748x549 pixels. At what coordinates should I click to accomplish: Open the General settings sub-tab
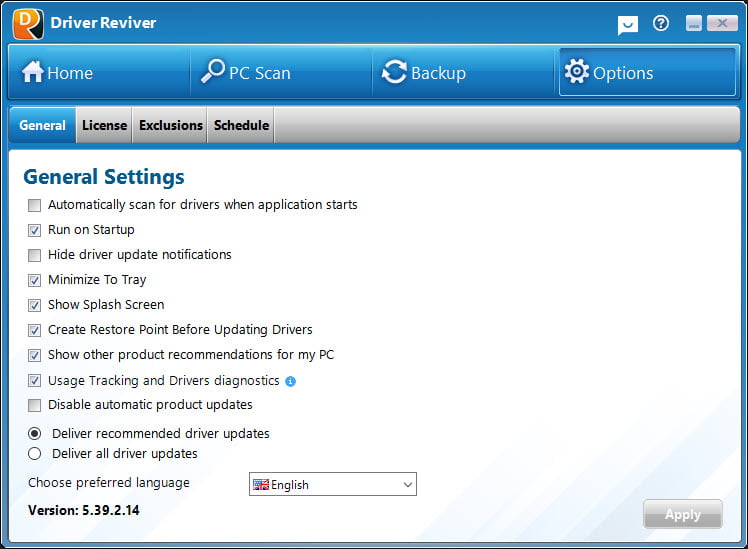point(42,125)
